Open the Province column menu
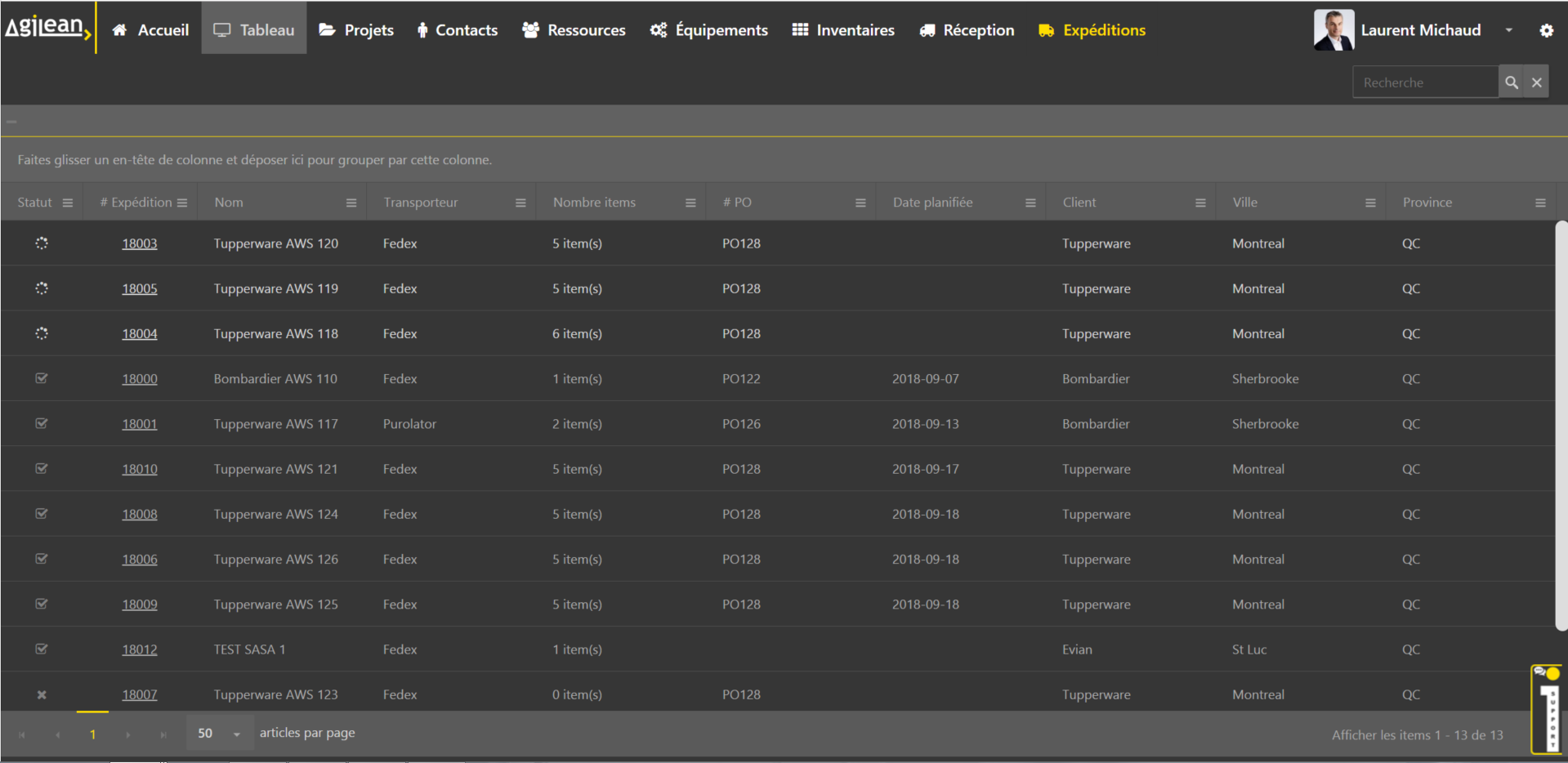 coord(1540,203)
